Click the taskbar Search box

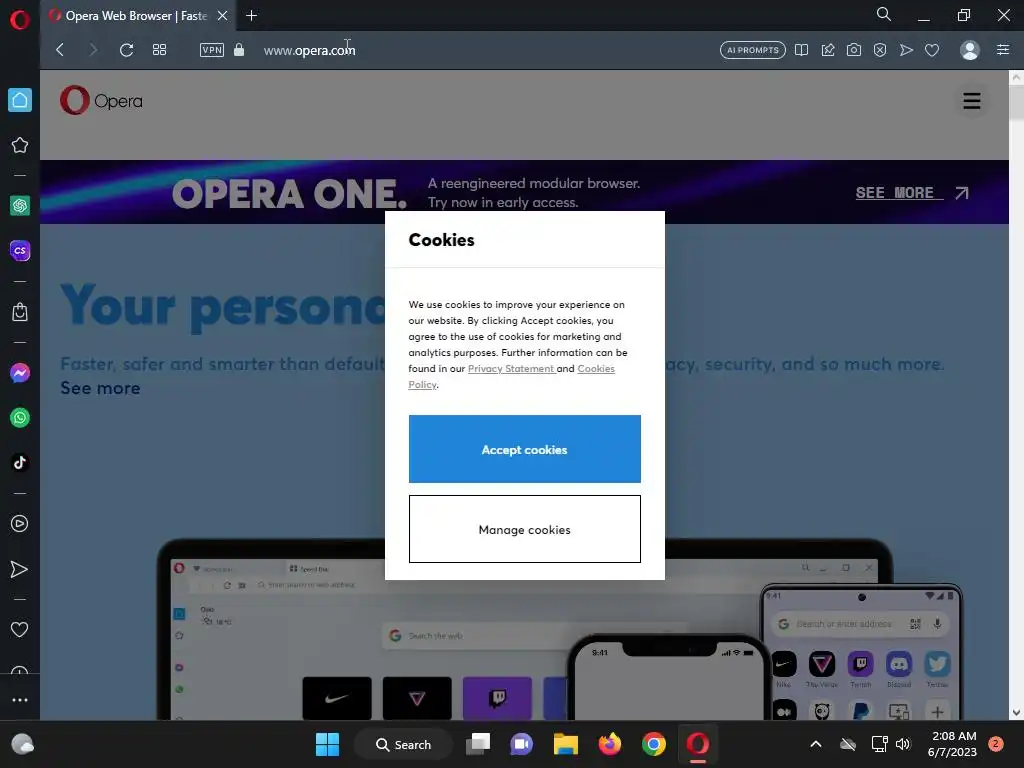tap(403, 744)
